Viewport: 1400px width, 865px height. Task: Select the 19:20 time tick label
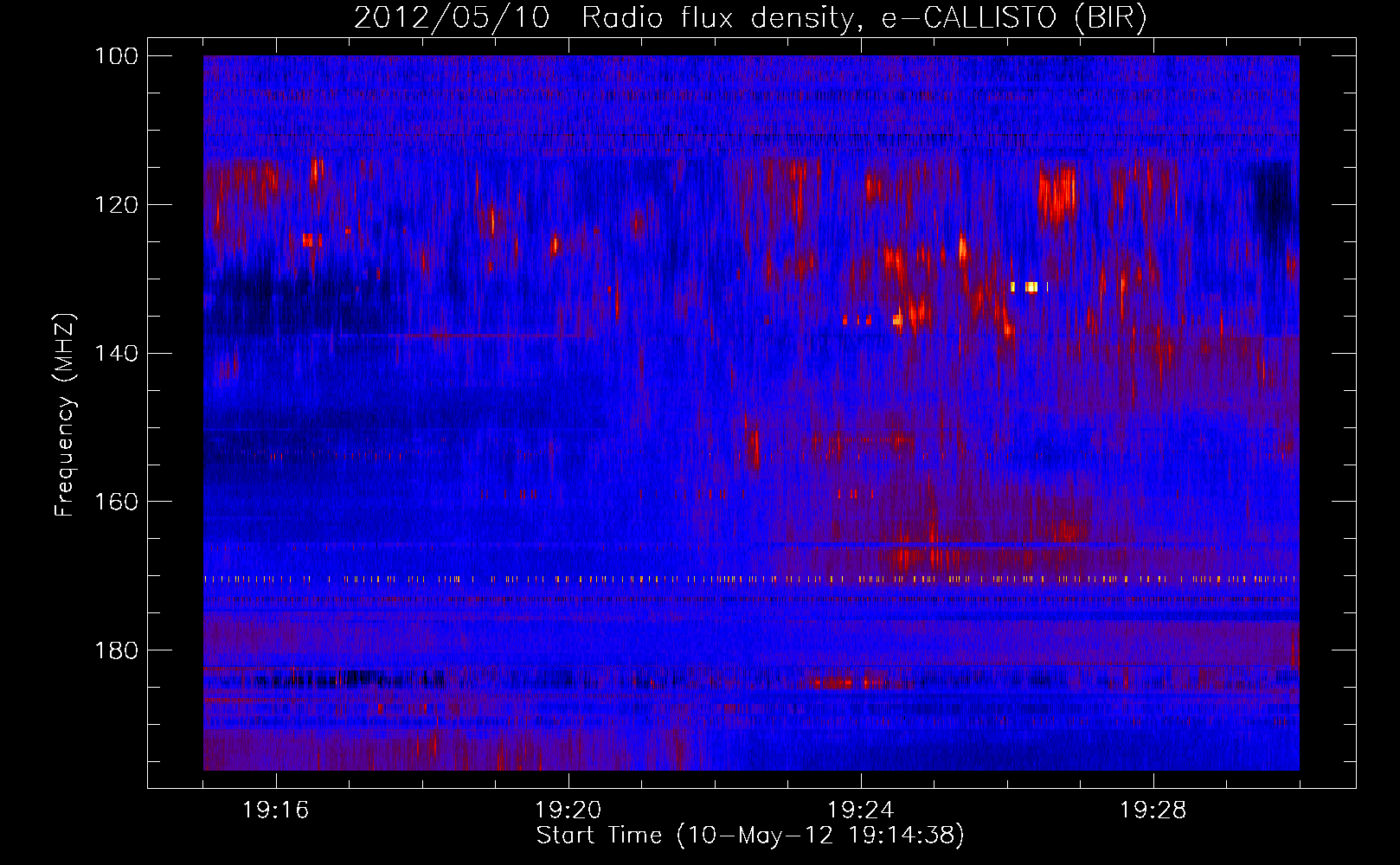click(568, 811)
